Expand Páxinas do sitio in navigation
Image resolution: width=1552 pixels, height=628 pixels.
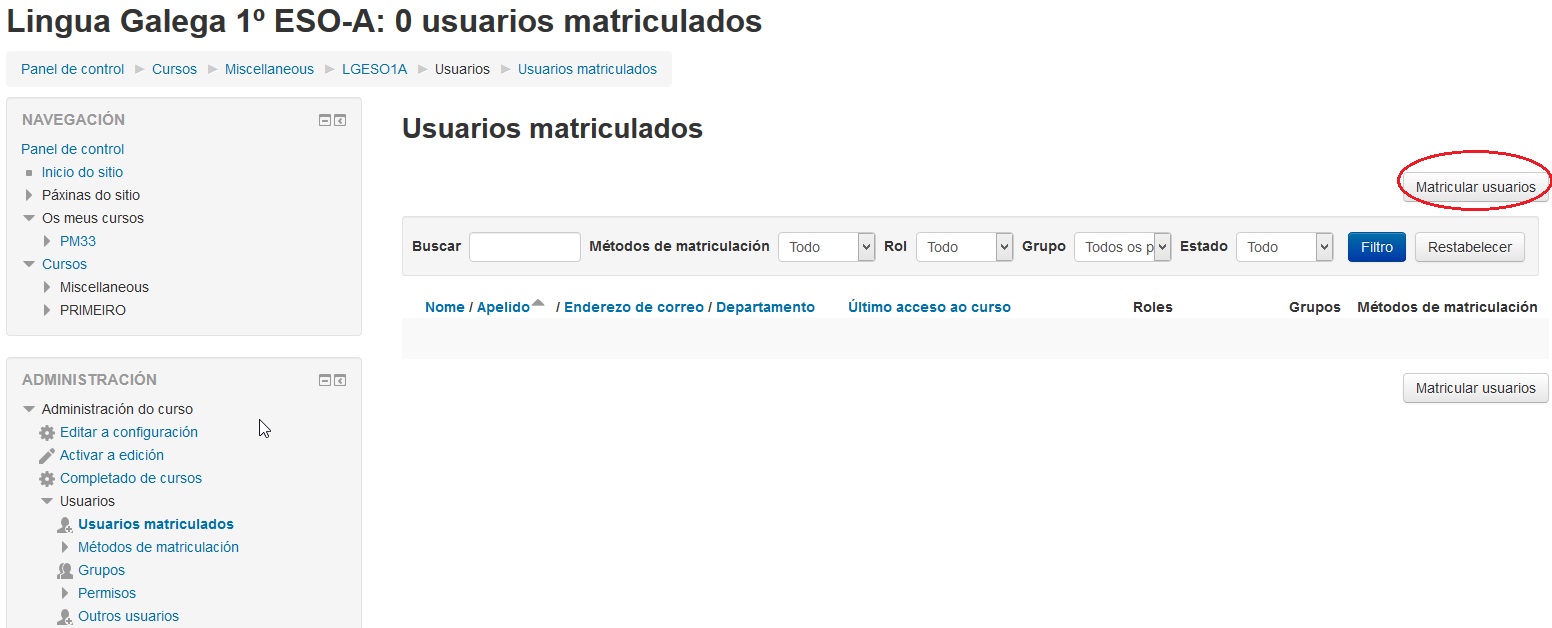coord(29,195)
